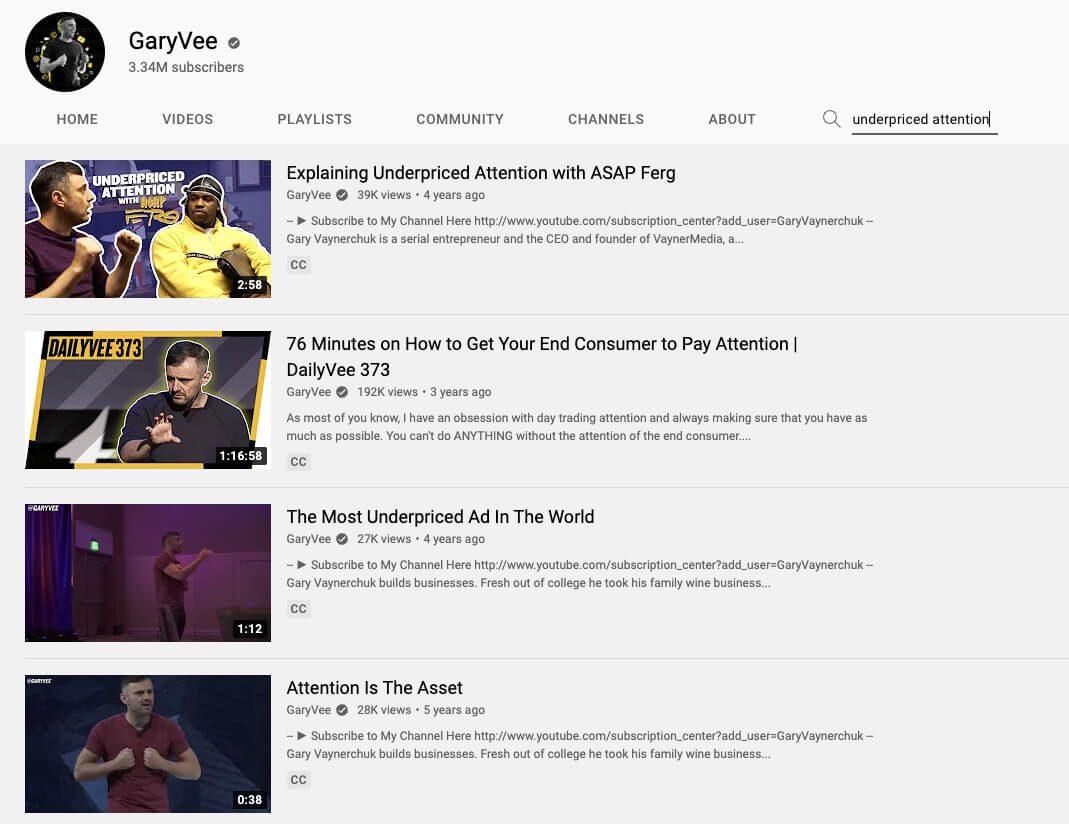Click 192K views • 3 years ago metadata
Screen dimensions: 1069x824
click(x=424, y=392)
